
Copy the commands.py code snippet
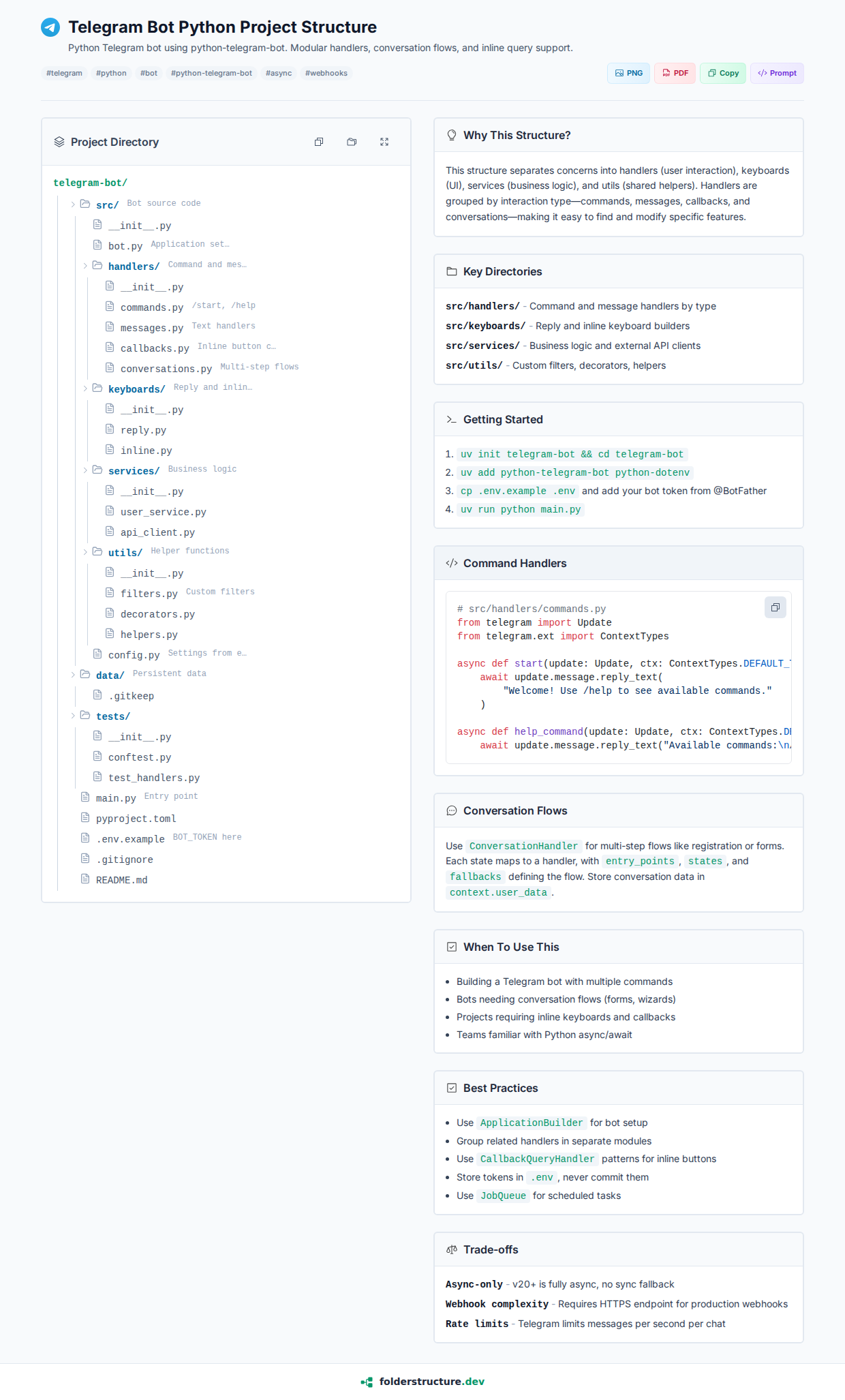(x=775, y=607)
